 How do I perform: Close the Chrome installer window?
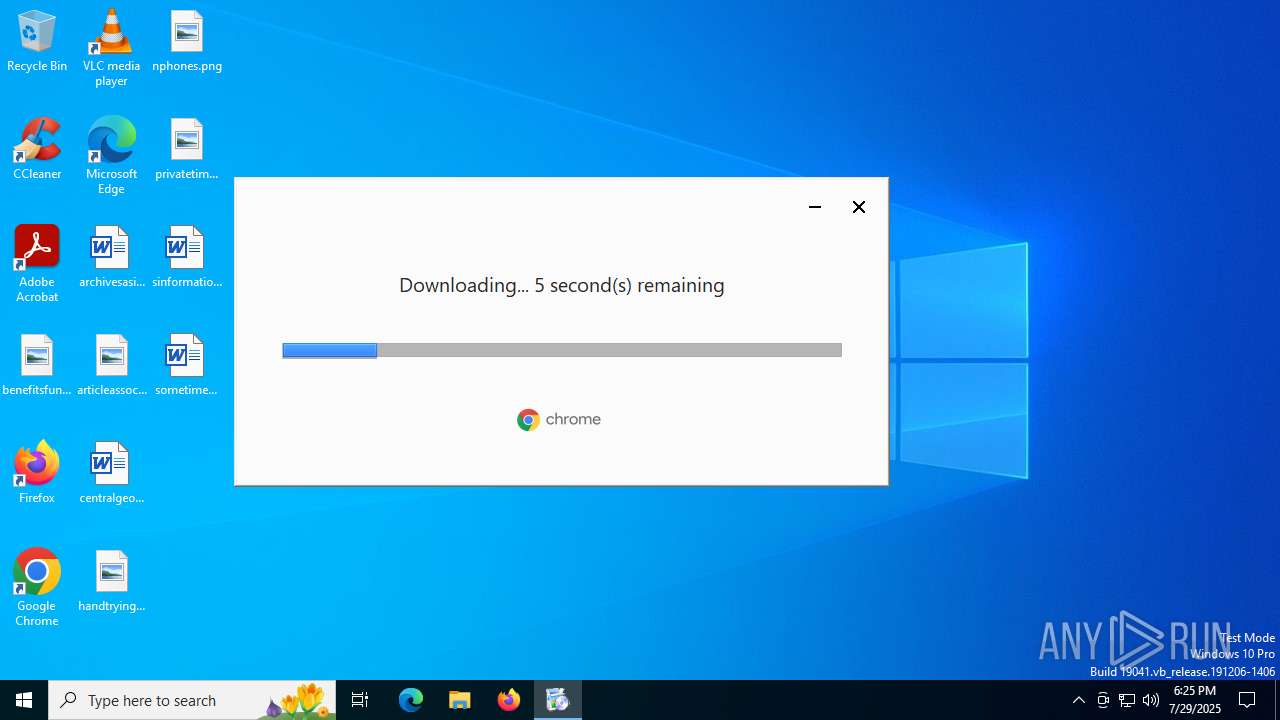[x=859, y=207]
